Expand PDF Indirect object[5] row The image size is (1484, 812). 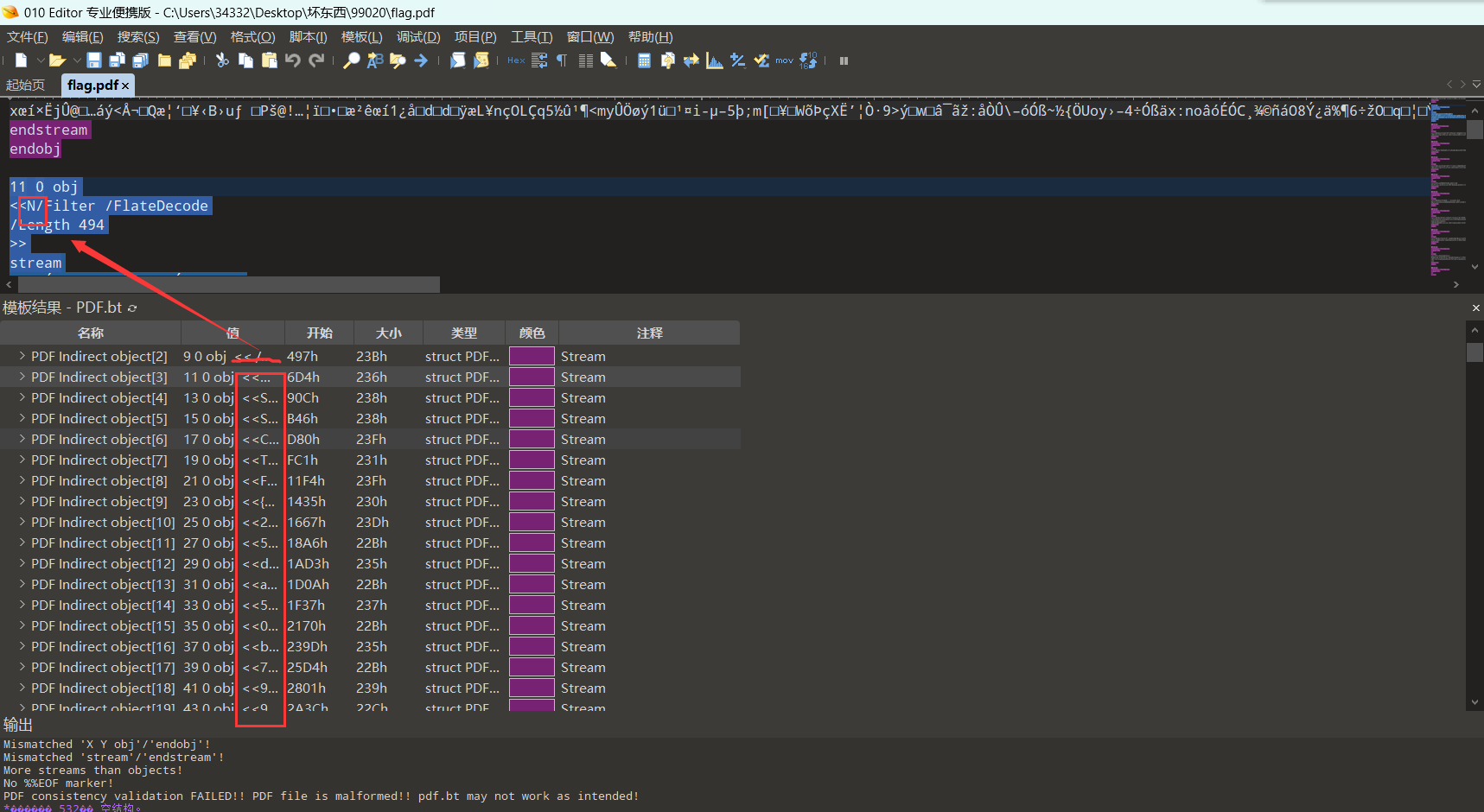pos(22,418)
